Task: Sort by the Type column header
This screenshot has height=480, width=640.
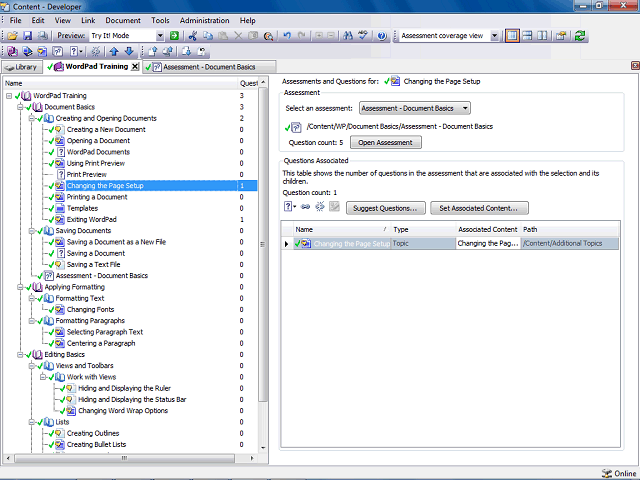Action: (423, 229)
